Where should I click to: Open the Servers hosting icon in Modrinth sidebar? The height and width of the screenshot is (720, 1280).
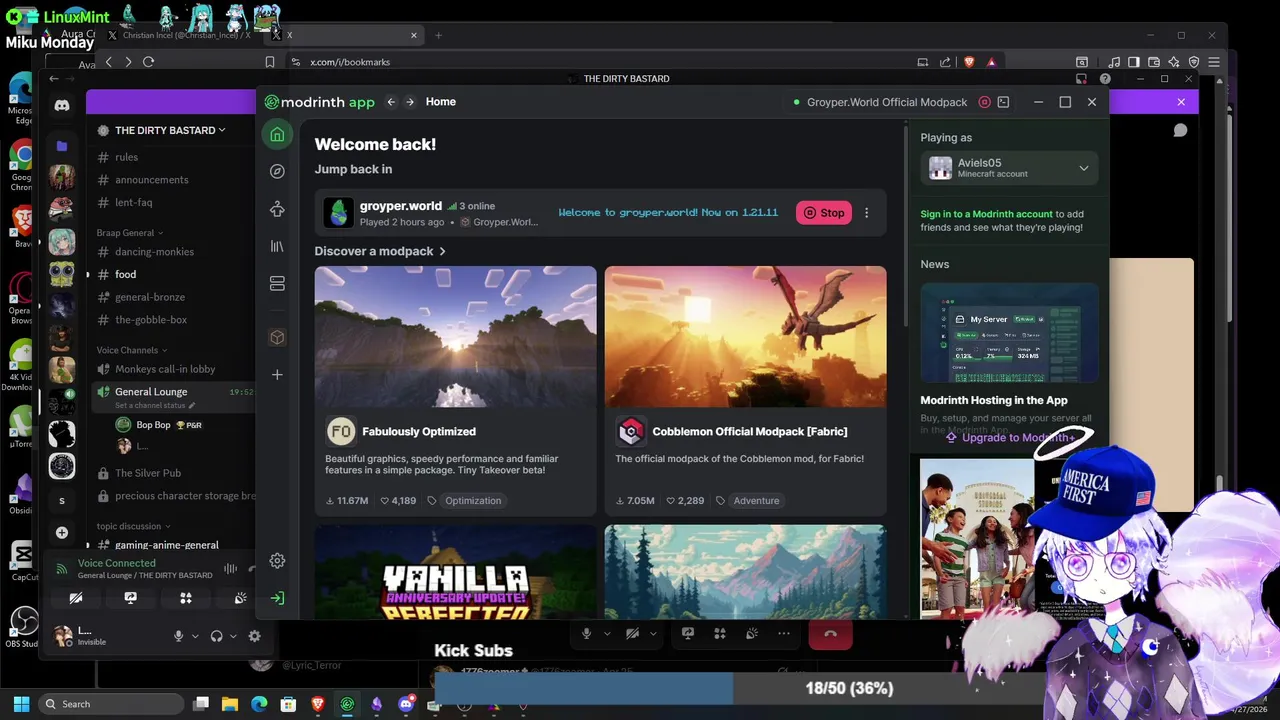coord(277,284)
